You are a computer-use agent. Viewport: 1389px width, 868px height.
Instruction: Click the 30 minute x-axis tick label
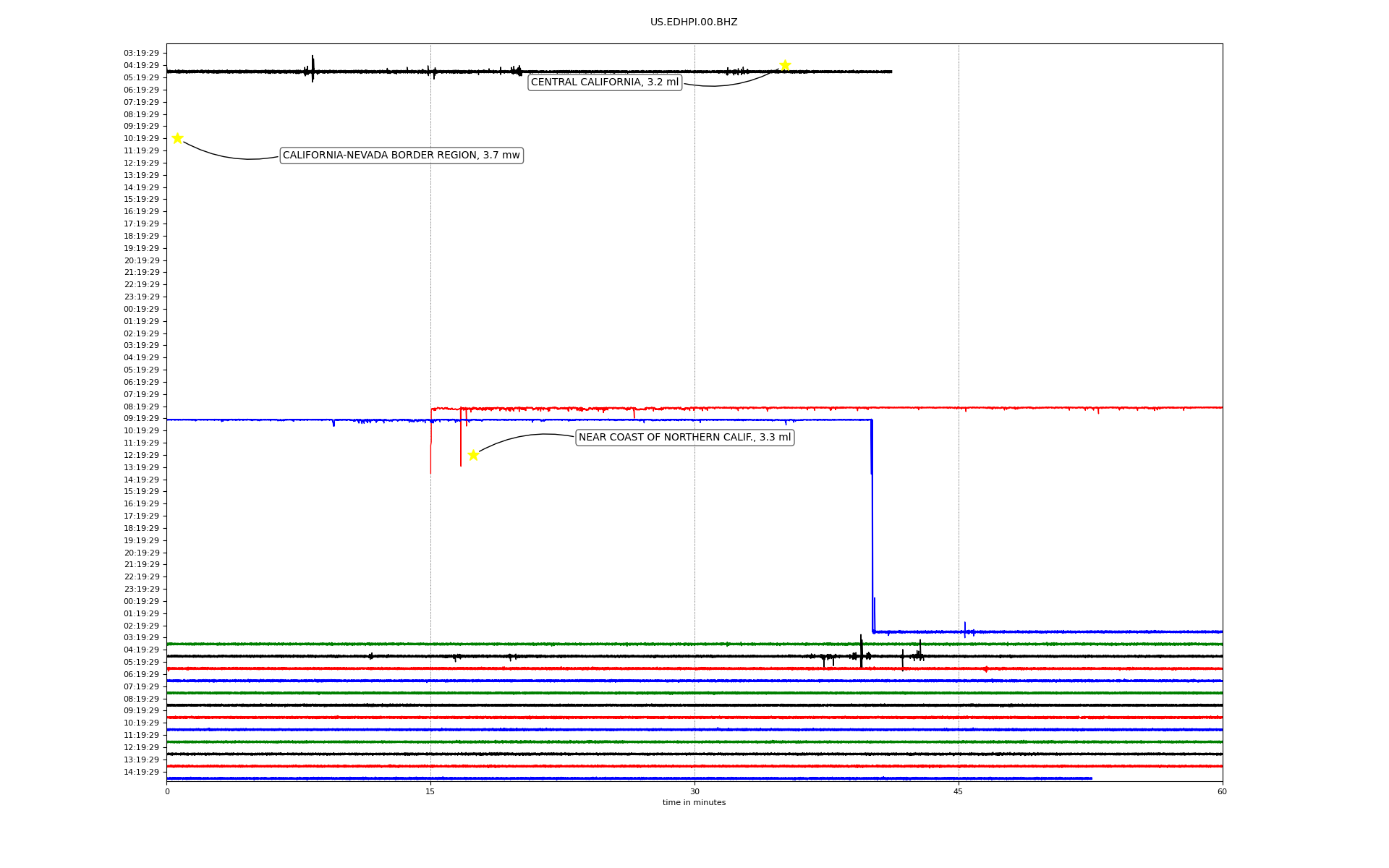694,791
